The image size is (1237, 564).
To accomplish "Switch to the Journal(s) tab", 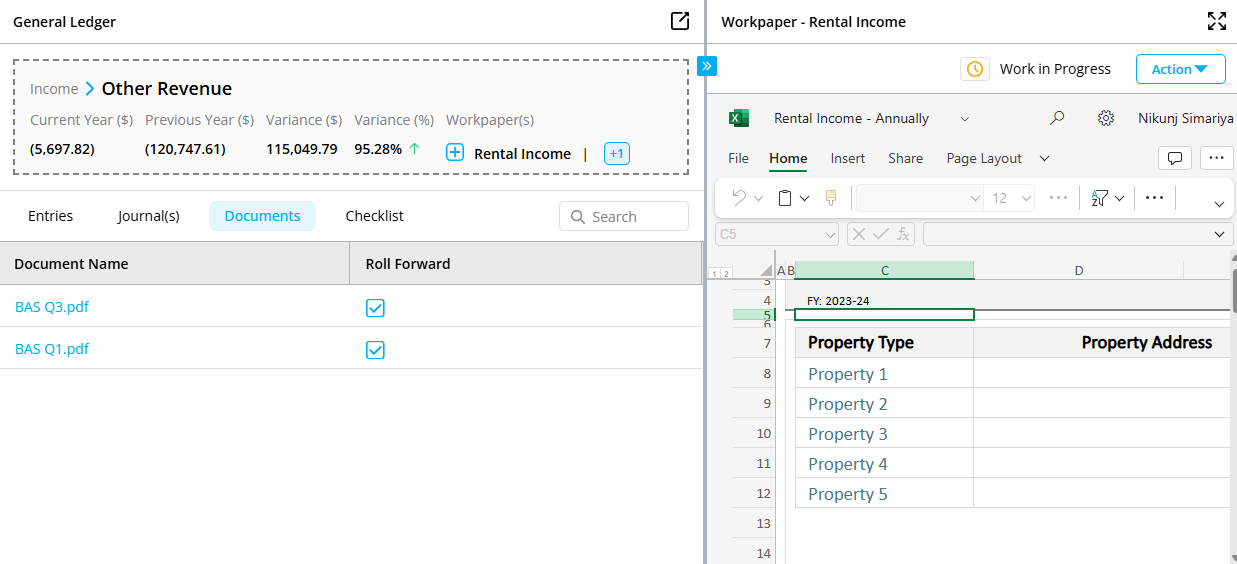I will coord(148,216).
